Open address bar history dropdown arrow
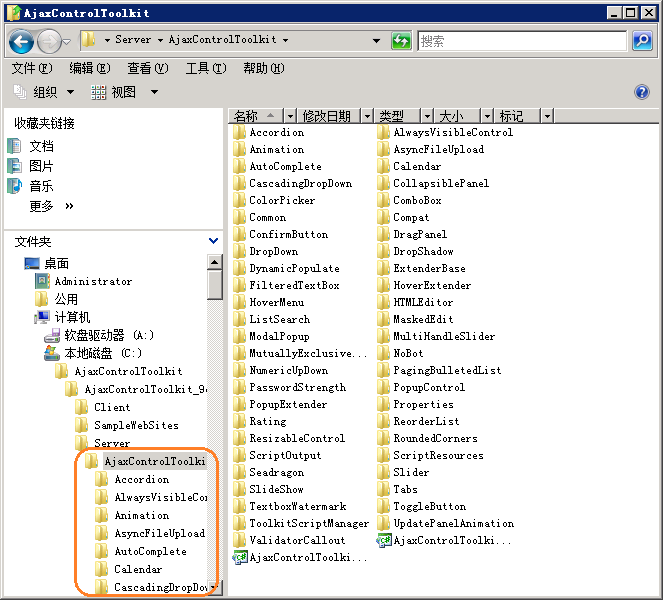The width and height of the screenshot is (663, 600). coord(376,41)
